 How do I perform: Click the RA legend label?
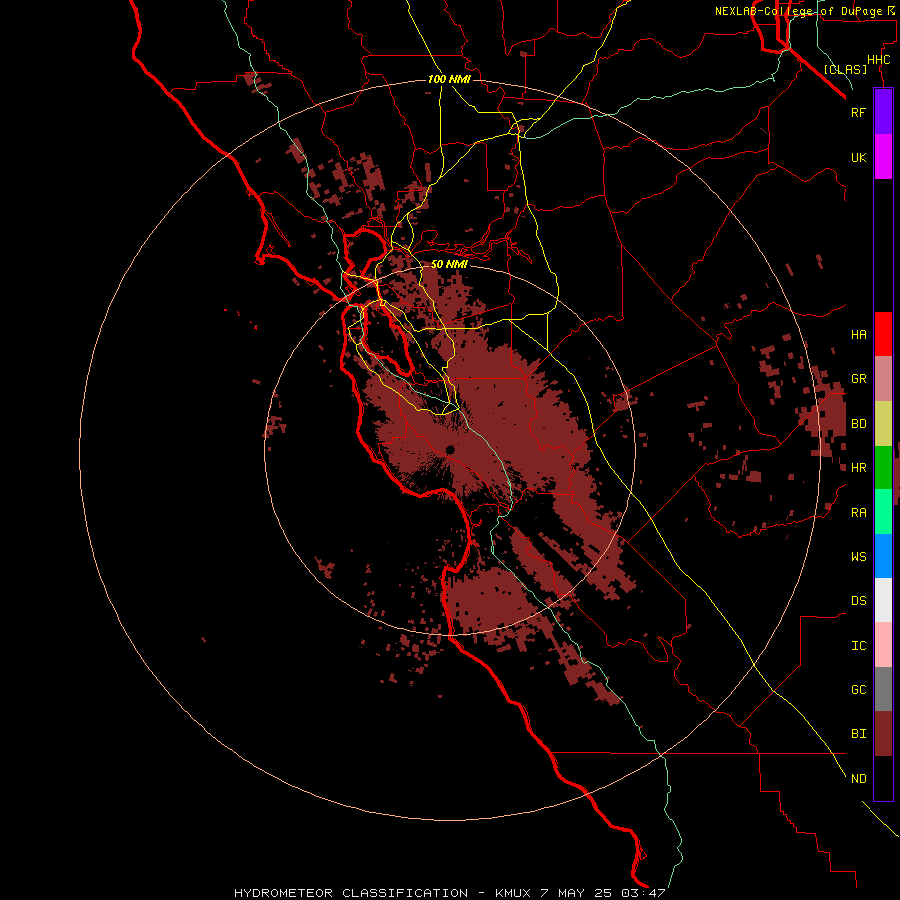859,513
